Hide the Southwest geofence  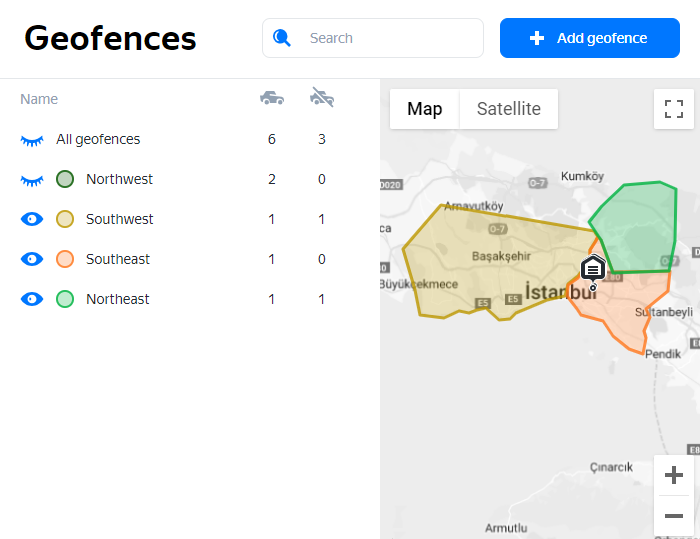tap(32, 219)
